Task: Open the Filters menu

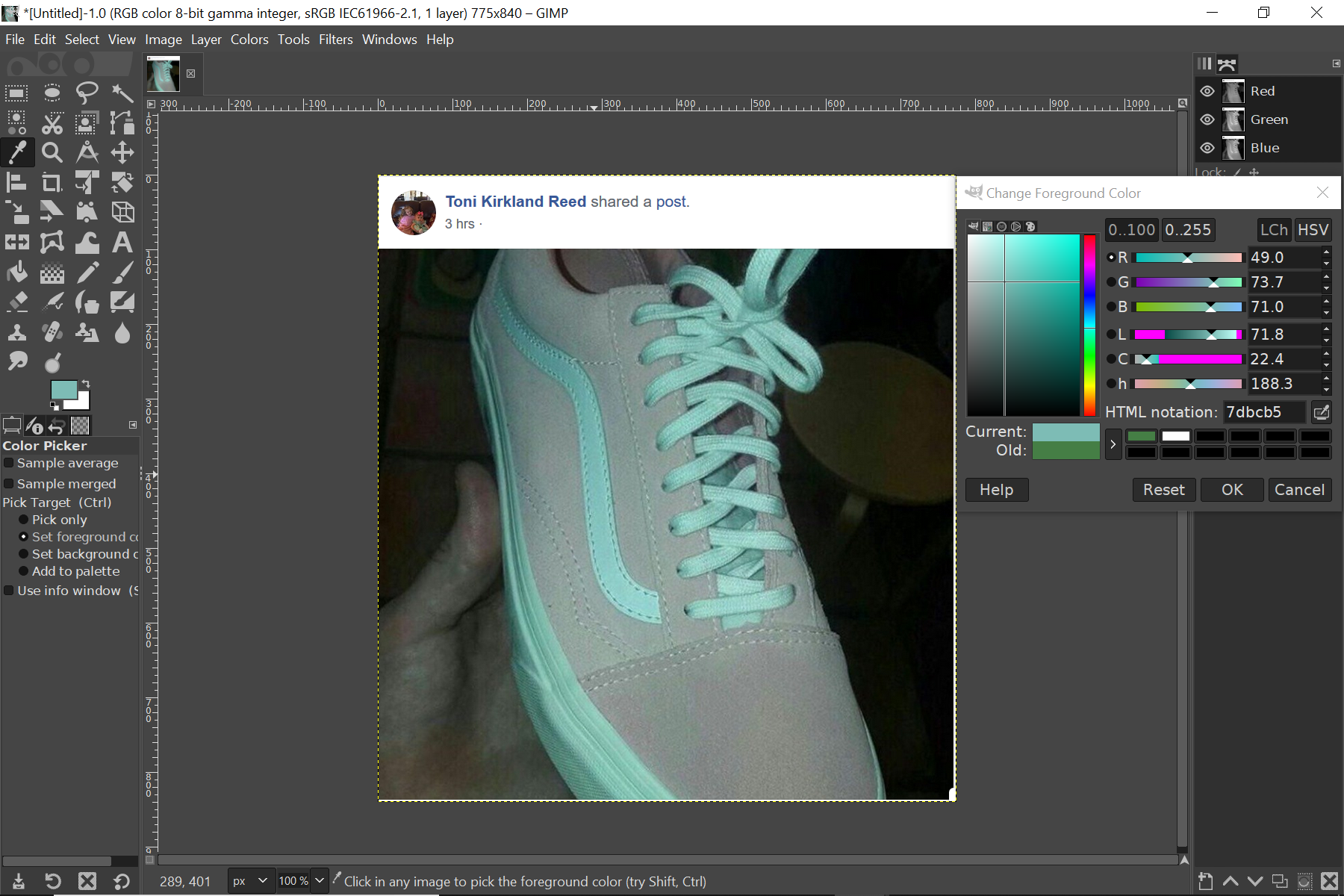Action: coord(335,40)
